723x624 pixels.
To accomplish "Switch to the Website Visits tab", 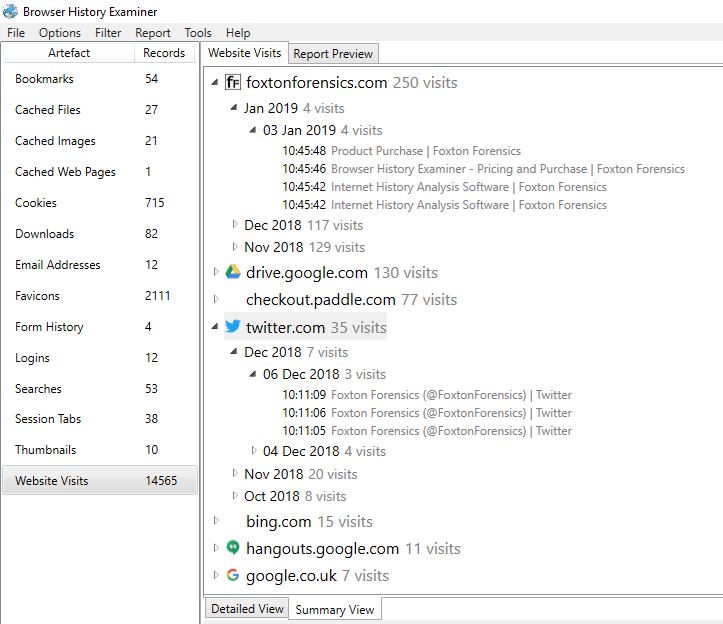I will coord(245,53).
